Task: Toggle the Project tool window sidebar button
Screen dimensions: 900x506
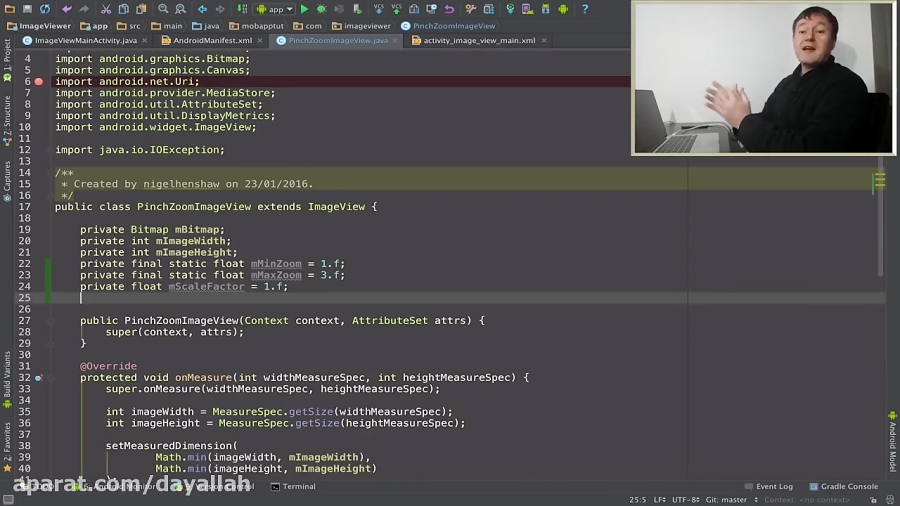Action: (7, 54)
